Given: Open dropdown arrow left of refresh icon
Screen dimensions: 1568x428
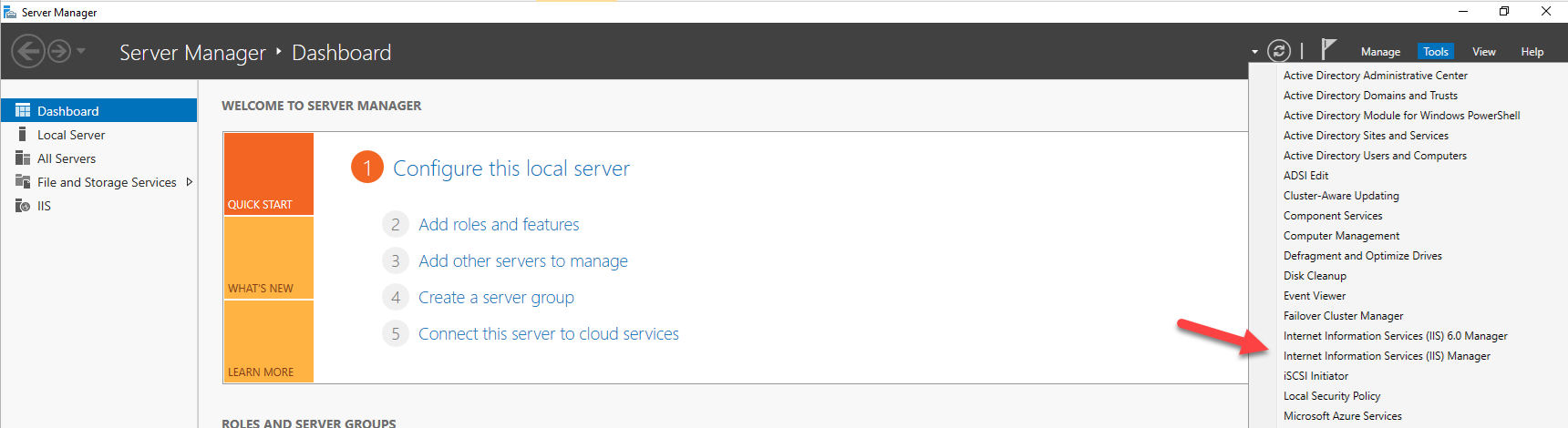Looking at the screenshot, I should [x=1254, y=52].
